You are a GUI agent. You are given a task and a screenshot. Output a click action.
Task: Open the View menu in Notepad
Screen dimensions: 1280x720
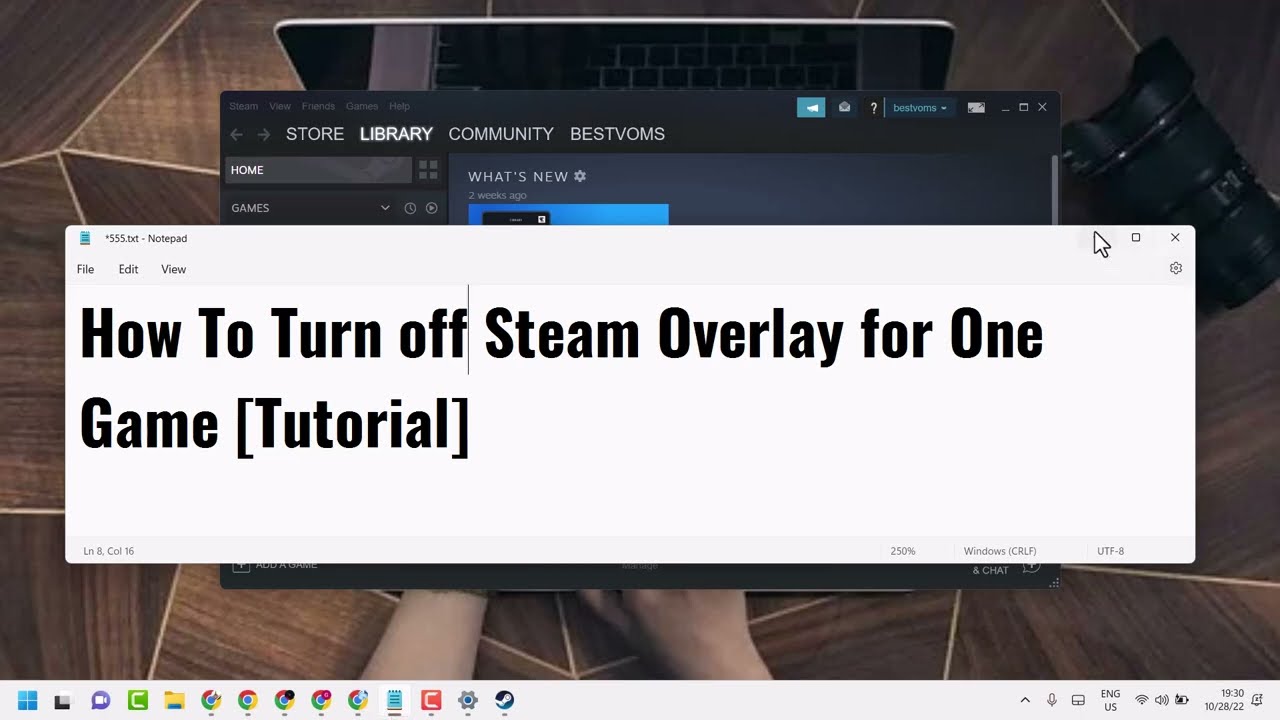173,269
